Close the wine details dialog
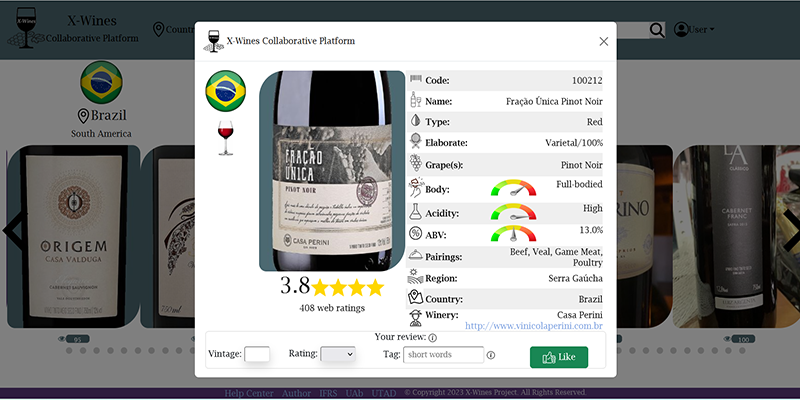 click(604, 41)
